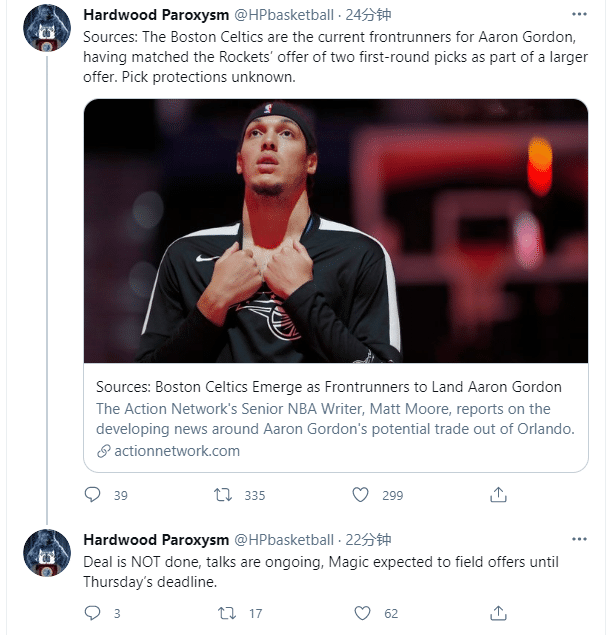Share the Aaron Gordon frontrunners tweet
607x635 pixels.
pos(498,495)
